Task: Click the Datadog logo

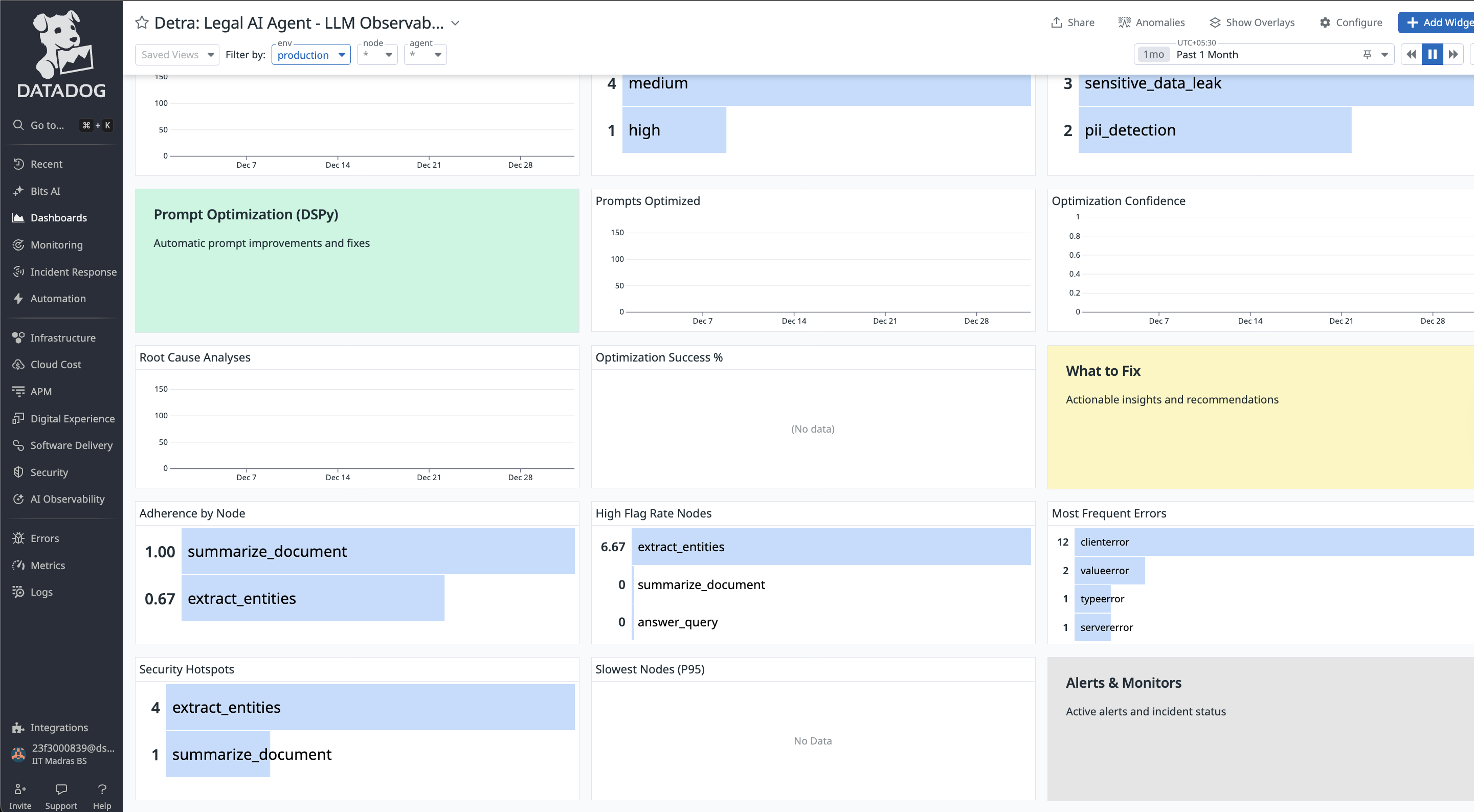Action: [x=61, y=55]
